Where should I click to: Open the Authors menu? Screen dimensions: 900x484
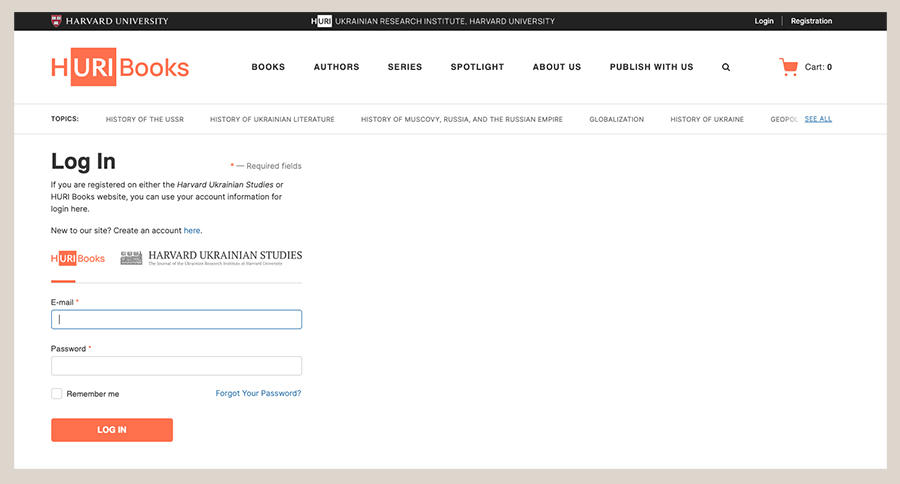336,67
